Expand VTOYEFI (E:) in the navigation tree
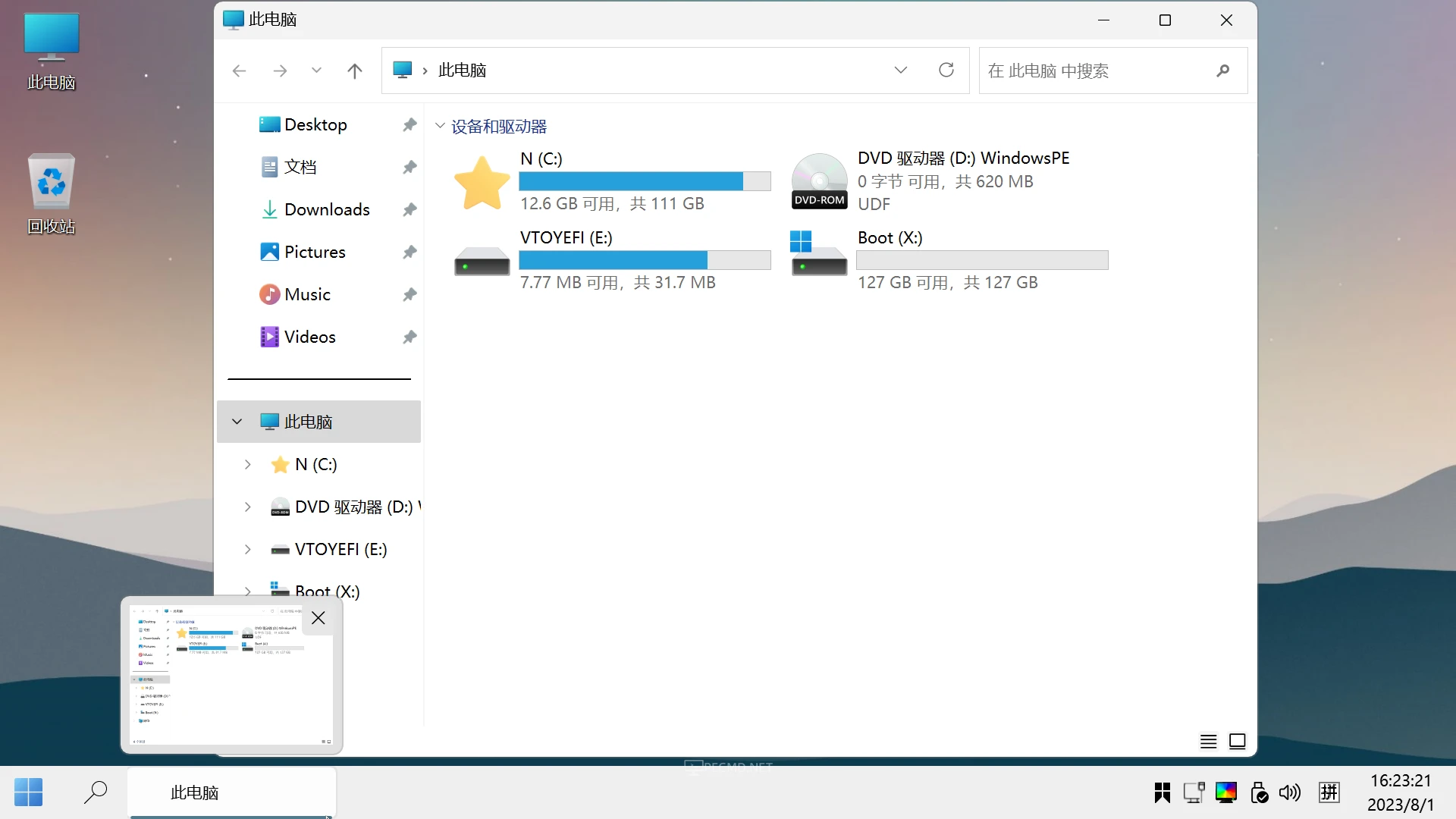Viewport: 1456px width, 819px height. tap(247, 549)
